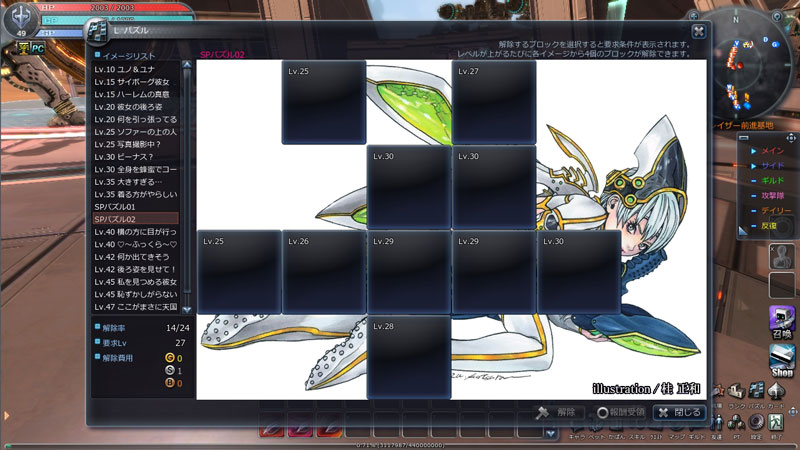Screen dimensions: 800x450
Task: Open the 召喚 summon icon
Action: (782, 322)
